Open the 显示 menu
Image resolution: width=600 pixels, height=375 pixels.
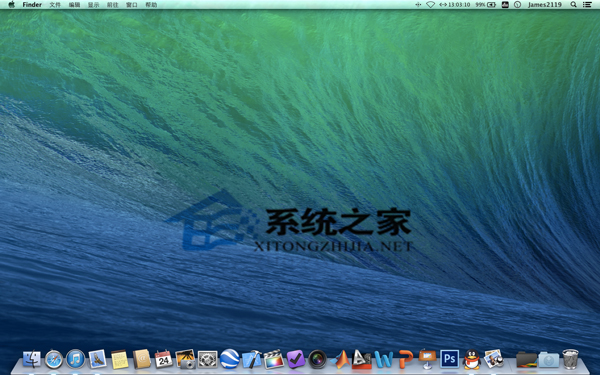pos(93,5)
